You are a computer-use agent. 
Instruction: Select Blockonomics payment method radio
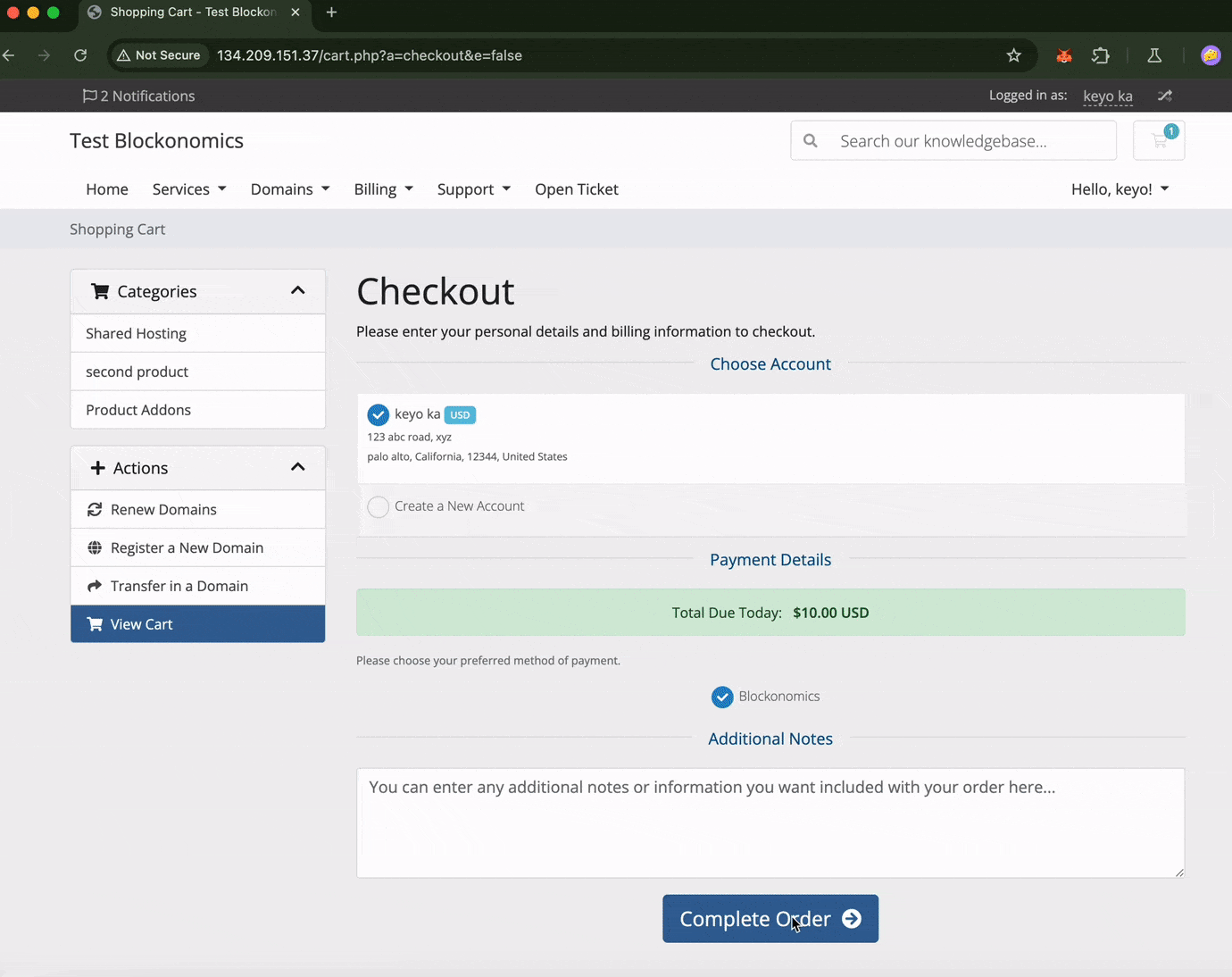[722, 697]
